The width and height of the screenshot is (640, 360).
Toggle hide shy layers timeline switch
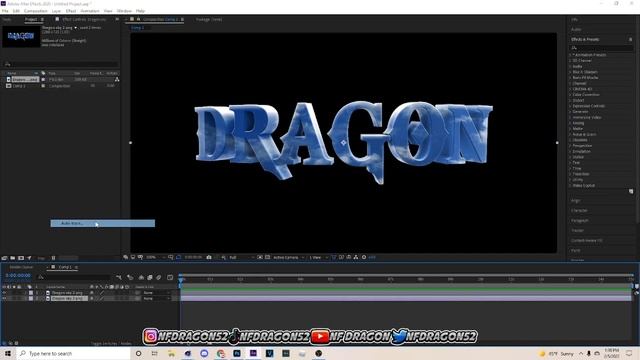[141, 278]
